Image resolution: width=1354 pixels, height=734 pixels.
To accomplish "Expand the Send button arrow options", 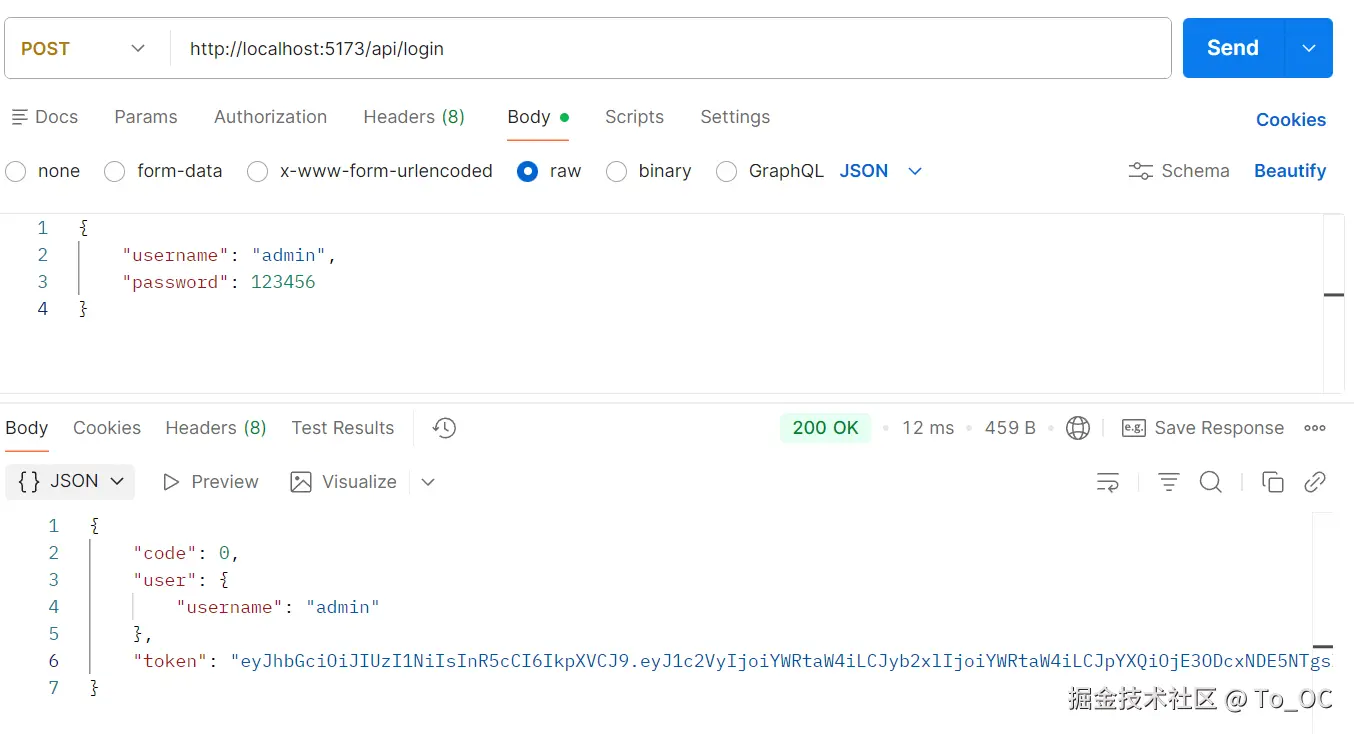I will point(1309,48).
